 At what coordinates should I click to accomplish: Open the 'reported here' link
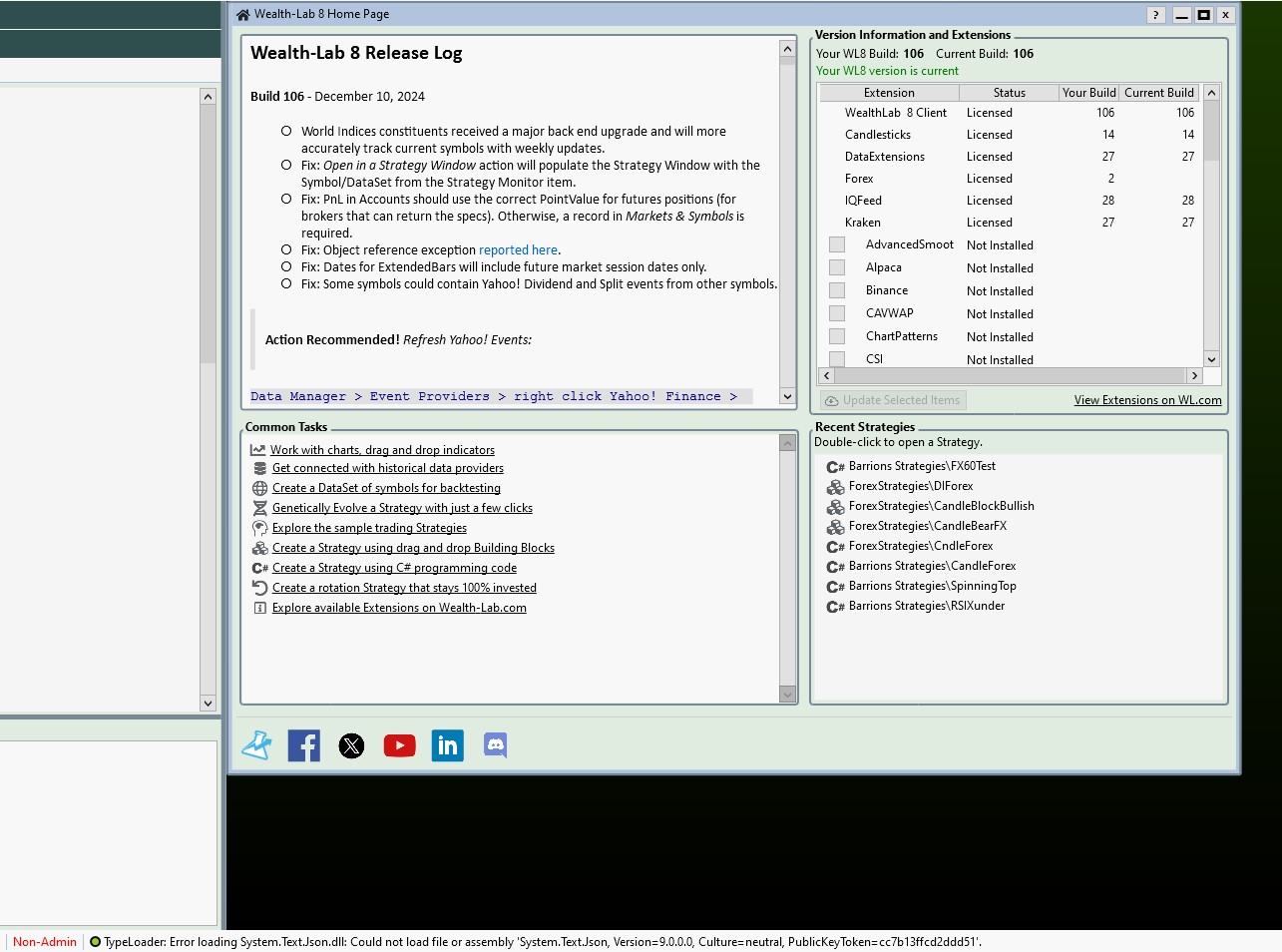(x=518, y=250)
